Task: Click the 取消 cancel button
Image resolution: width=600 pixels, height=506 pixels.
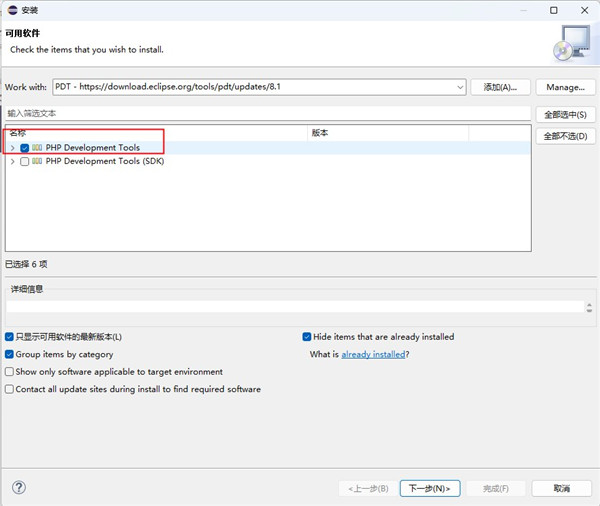Action: (x=561, y=488)
